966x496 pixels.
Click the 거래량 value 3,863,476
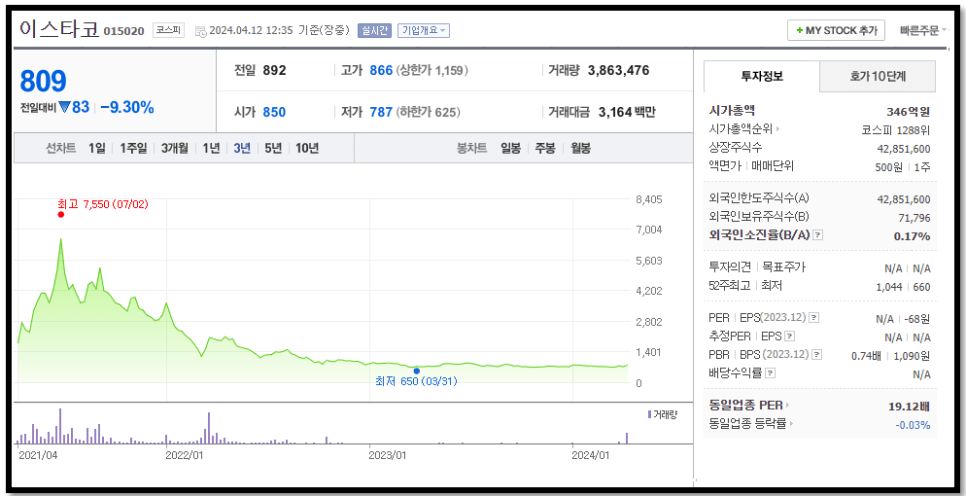[619, 70]
